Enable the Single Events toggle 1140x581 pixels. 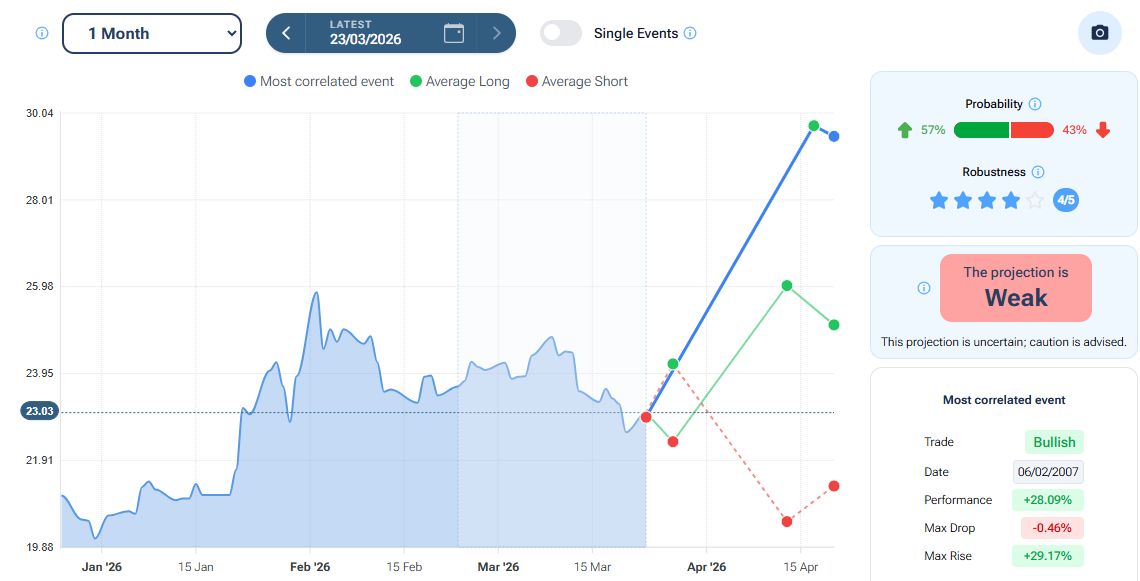561,33
